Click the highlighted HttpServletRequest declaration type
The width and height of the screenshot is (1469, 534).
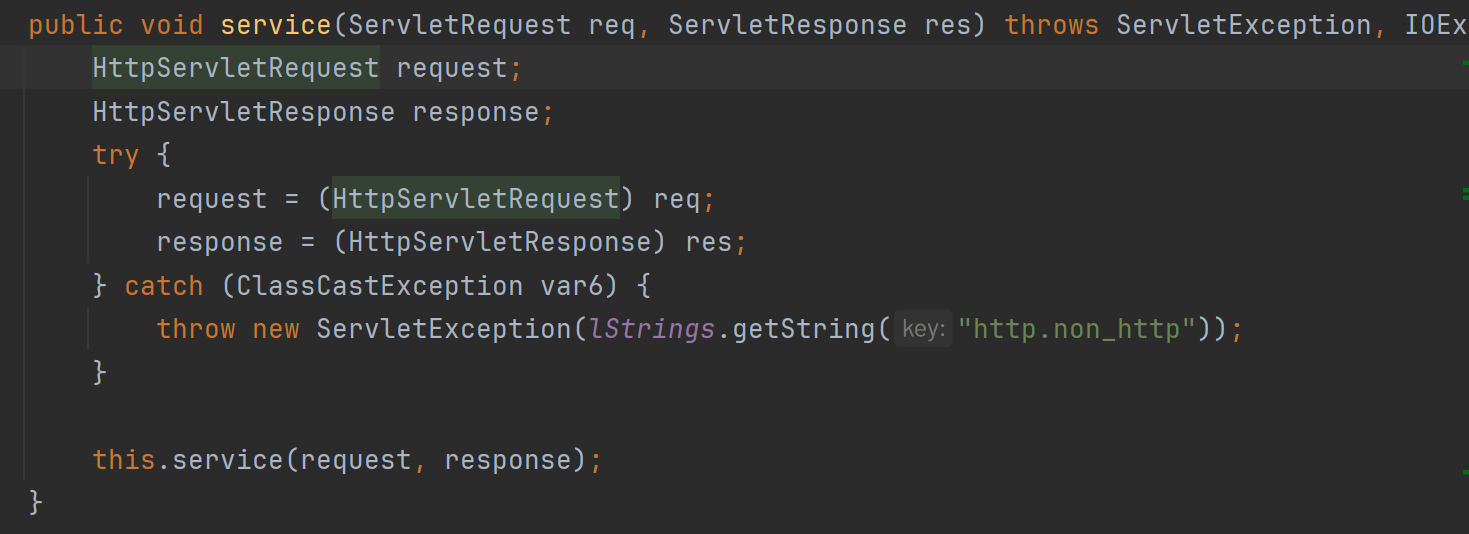point(236,68)
